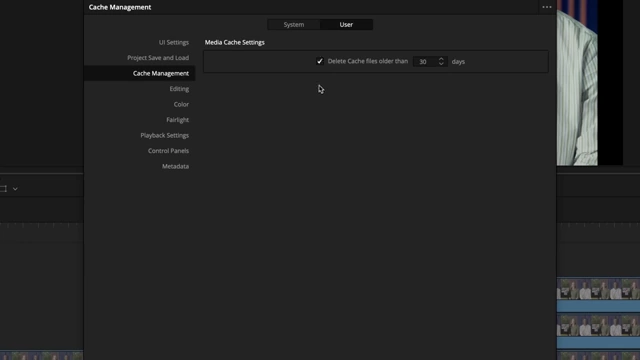Open the Editing preferences
640x360 pixels.
[x=179, y=89]
